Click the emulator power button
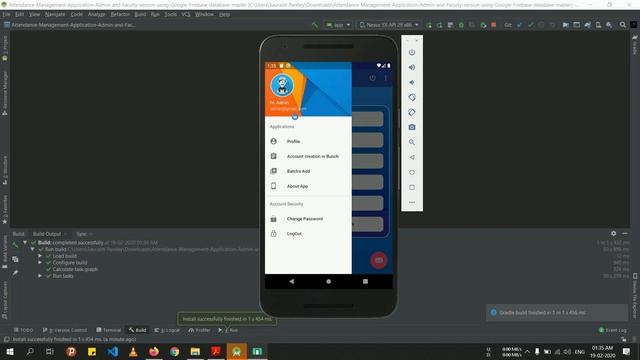 (412, 52)
